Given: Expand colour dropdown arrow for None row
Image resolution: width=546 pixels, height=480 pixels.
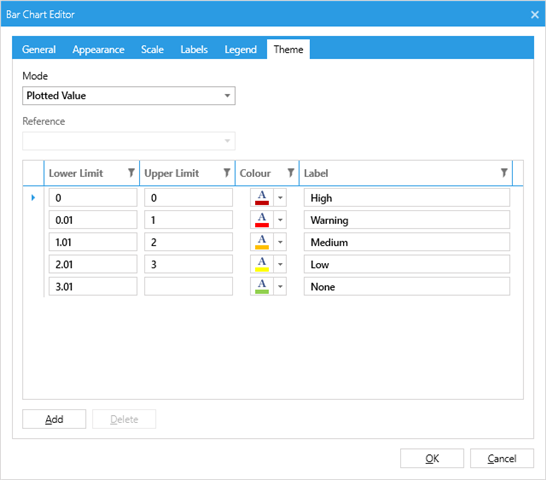Looking at the screenshot, I should pos(280,287).
